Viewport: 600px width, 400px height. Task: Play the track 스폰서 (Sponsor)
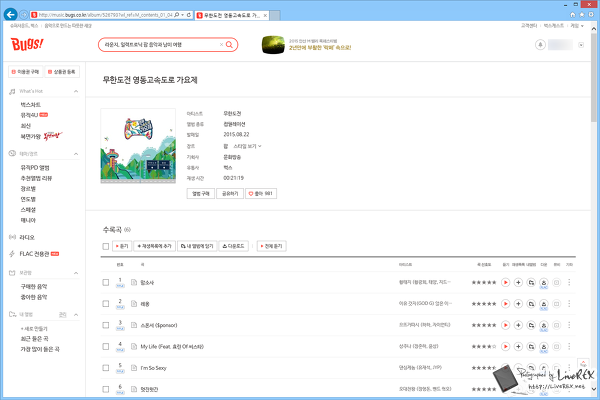click(505, 325)
